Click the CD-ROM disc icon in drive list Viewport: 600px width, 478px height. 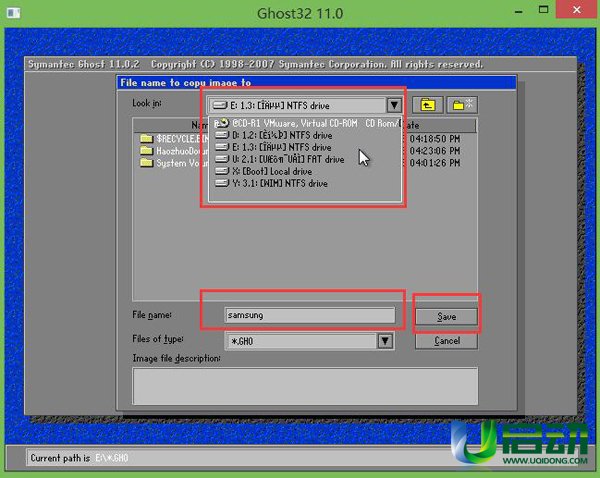pyautogui.click(x=221, y=123)
